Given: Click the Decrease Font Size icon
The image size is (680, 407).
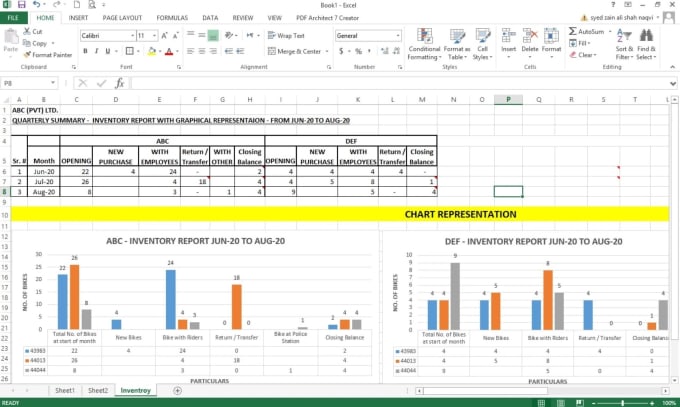Looking at the screenshot, I should pos(175,36).
